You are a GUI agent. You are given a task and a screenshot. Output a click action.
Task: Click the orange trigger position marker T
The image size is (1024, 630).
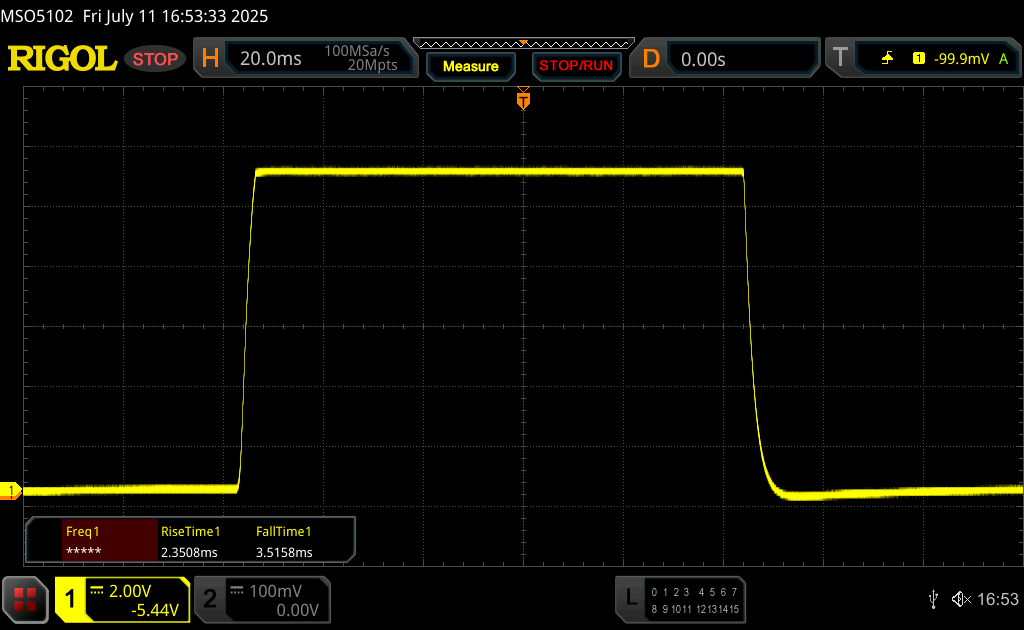[x=523, y=99]
